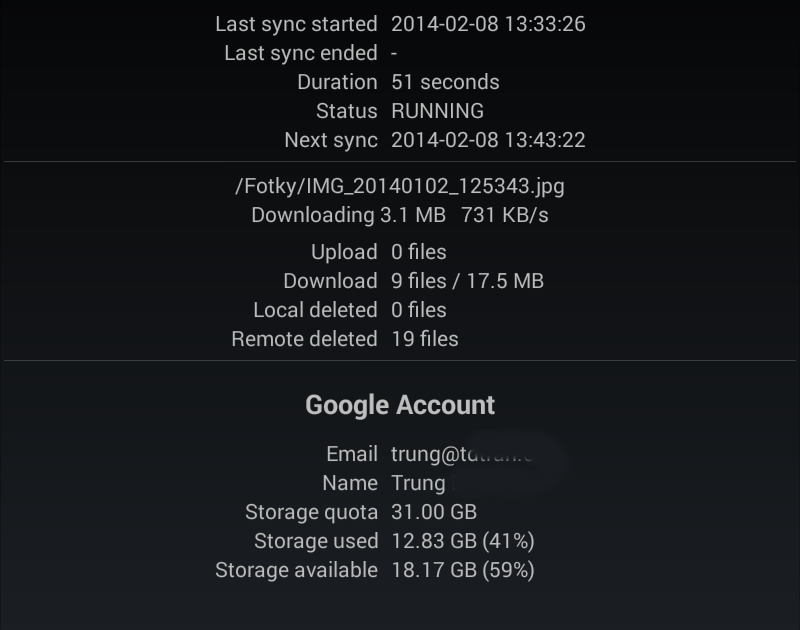
Task: Select the Last sync ended label
Action: [x=300, y=53]
